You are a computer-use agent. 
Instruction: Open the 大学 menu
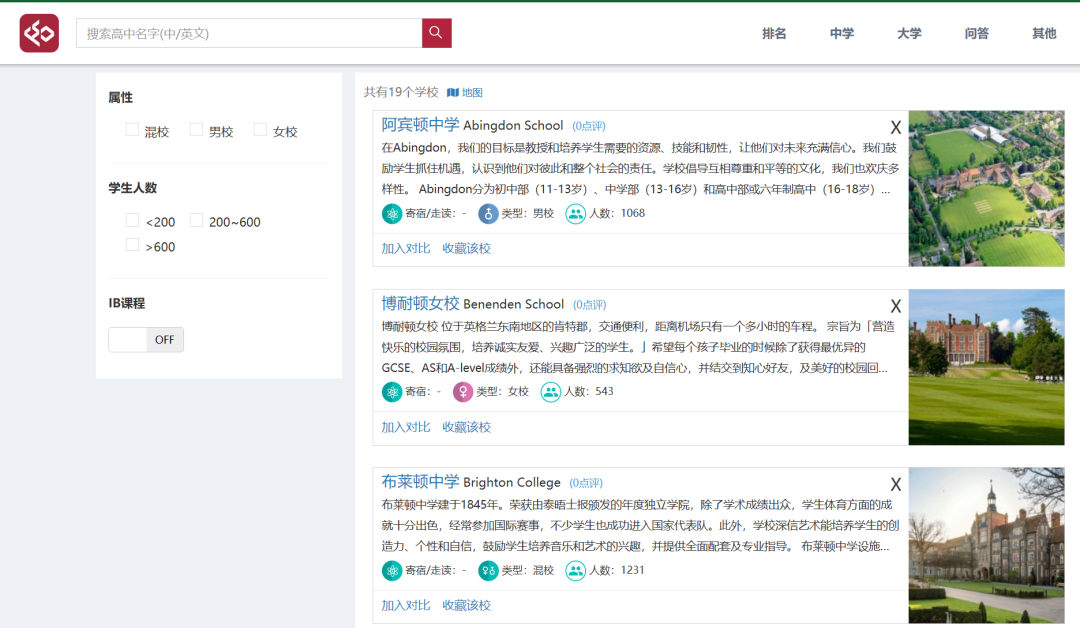[x=909, y=33]
